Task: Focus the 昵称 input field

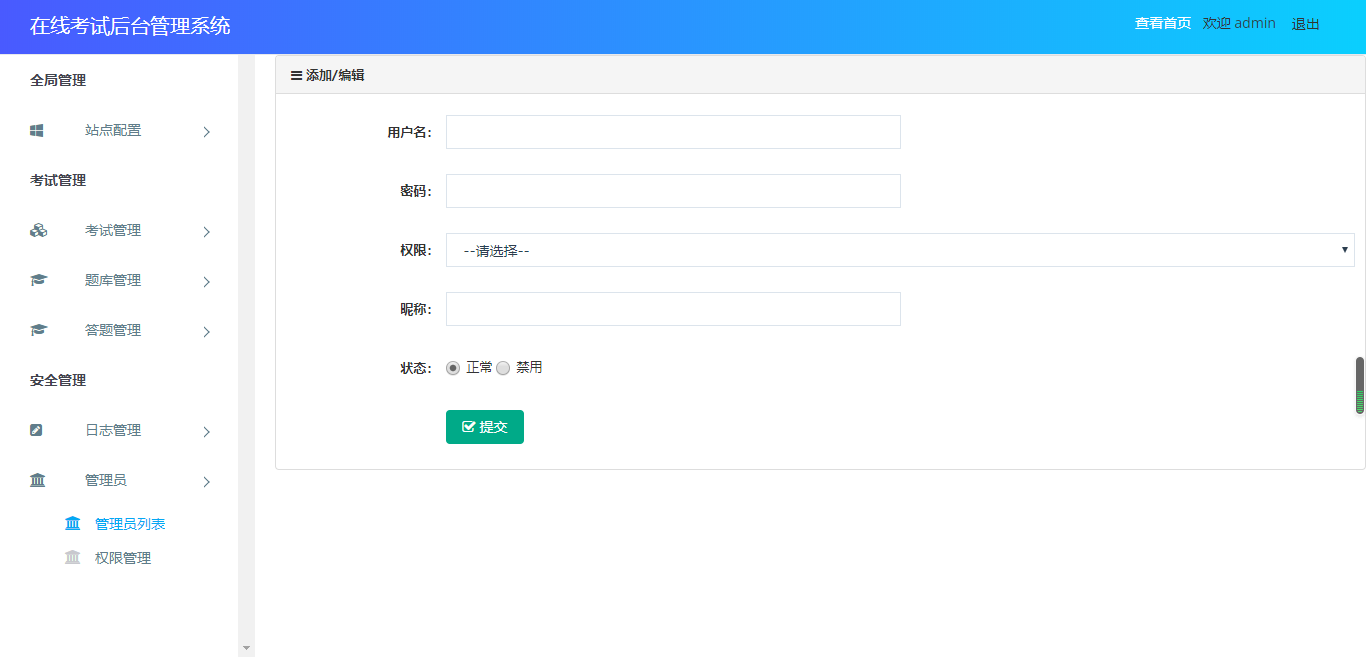Action: click(x=673, y=309)
